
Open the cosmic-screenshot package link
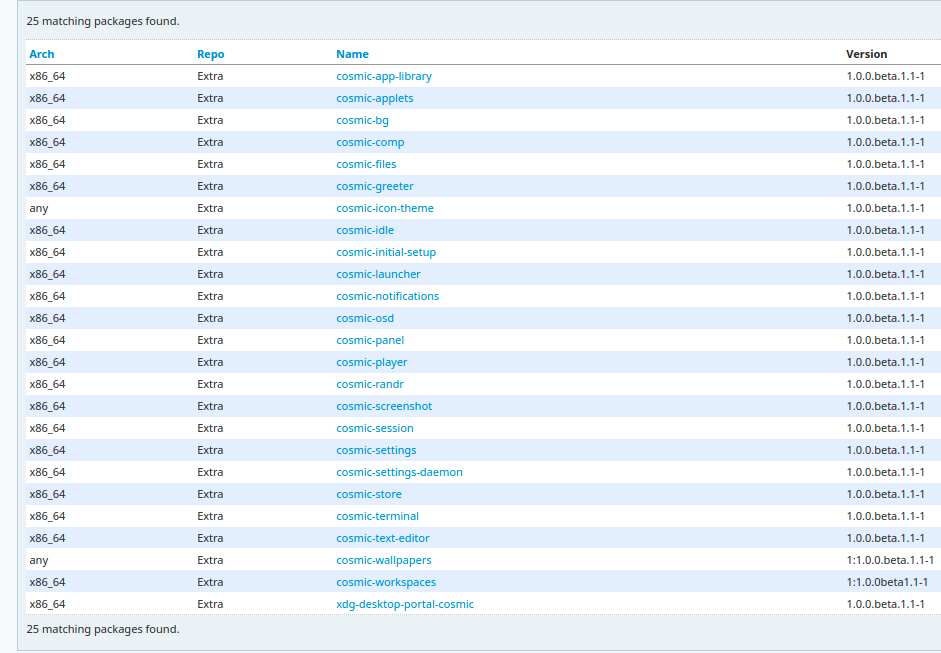click(384, 406)
